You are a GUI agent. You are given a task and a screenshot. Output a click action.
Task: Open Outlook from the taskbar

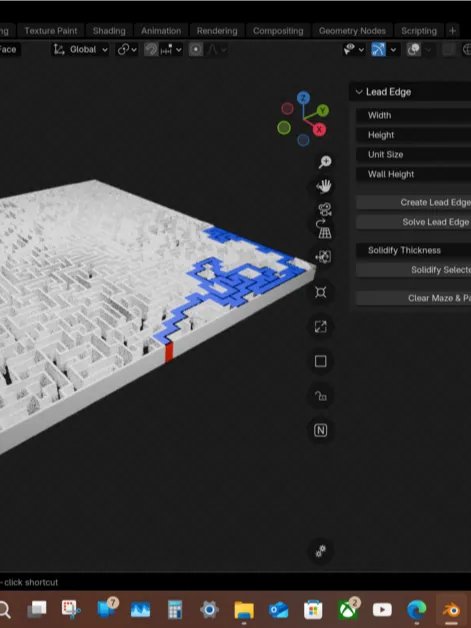[x=278, y=610]
